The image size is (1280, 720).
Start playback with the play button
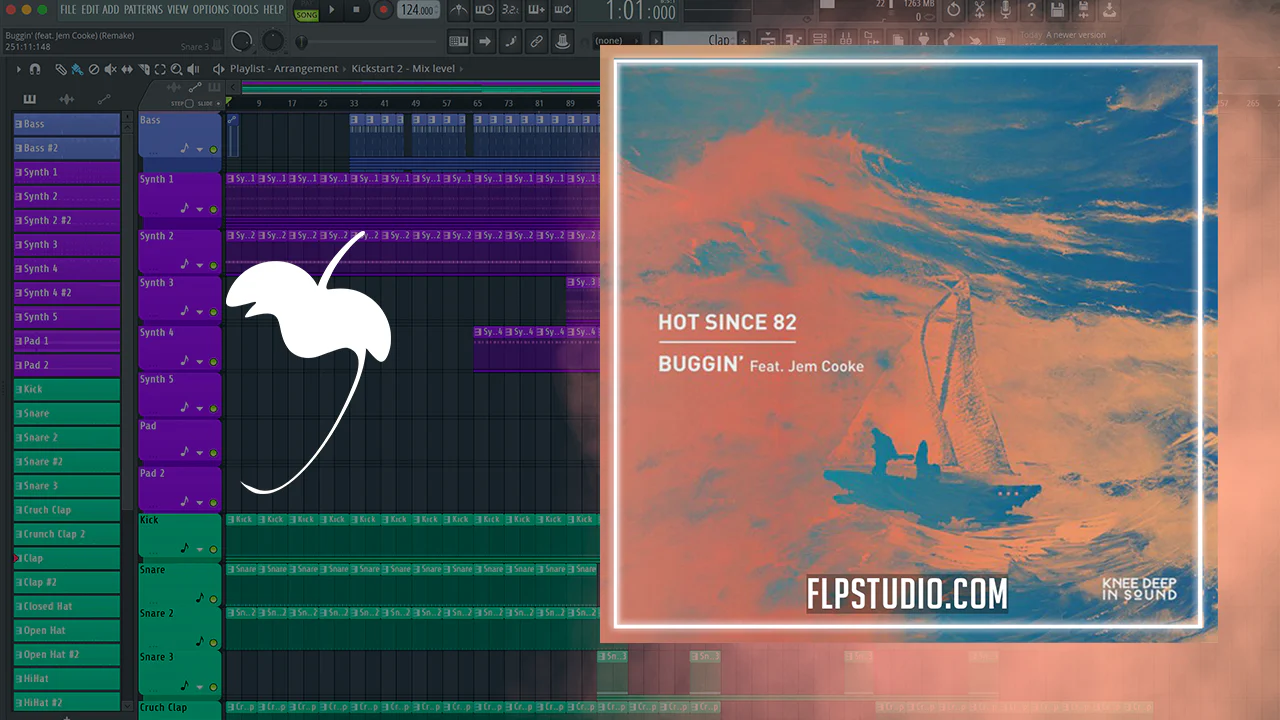click(x=332, y=11)
